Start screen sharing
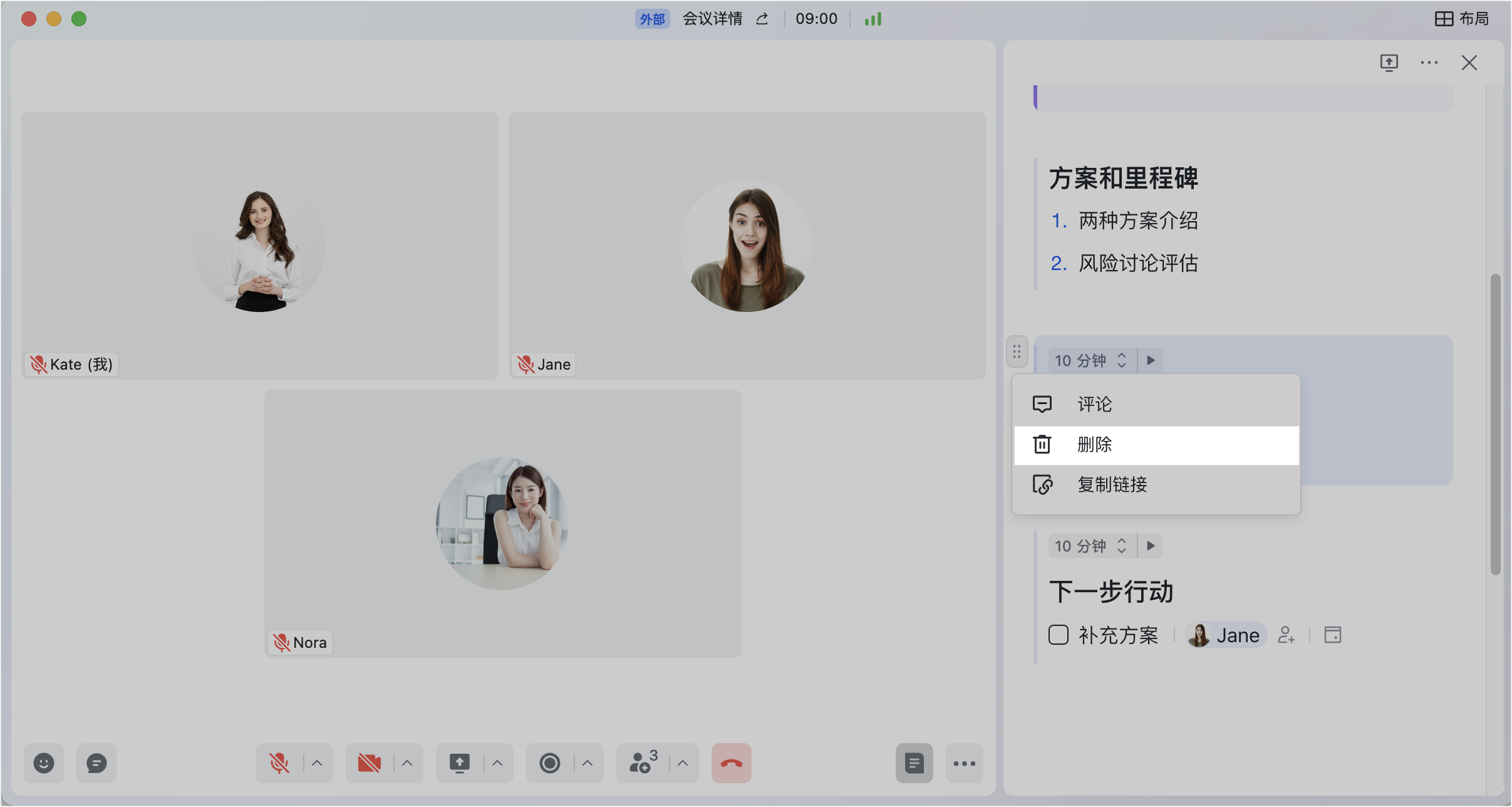The height and width of the screenshot is (807, 1512). point(460,763)
